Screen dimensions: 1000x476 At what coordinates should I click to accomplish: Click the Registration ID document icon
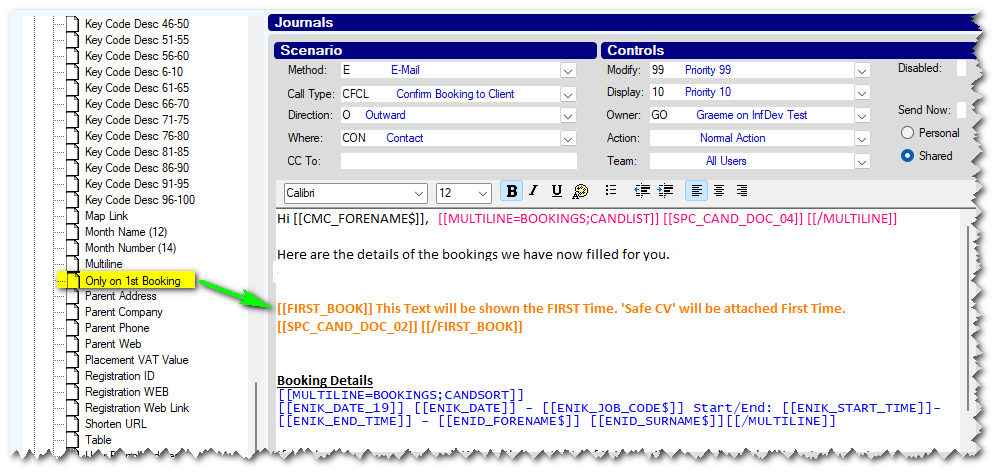(75, 376)
